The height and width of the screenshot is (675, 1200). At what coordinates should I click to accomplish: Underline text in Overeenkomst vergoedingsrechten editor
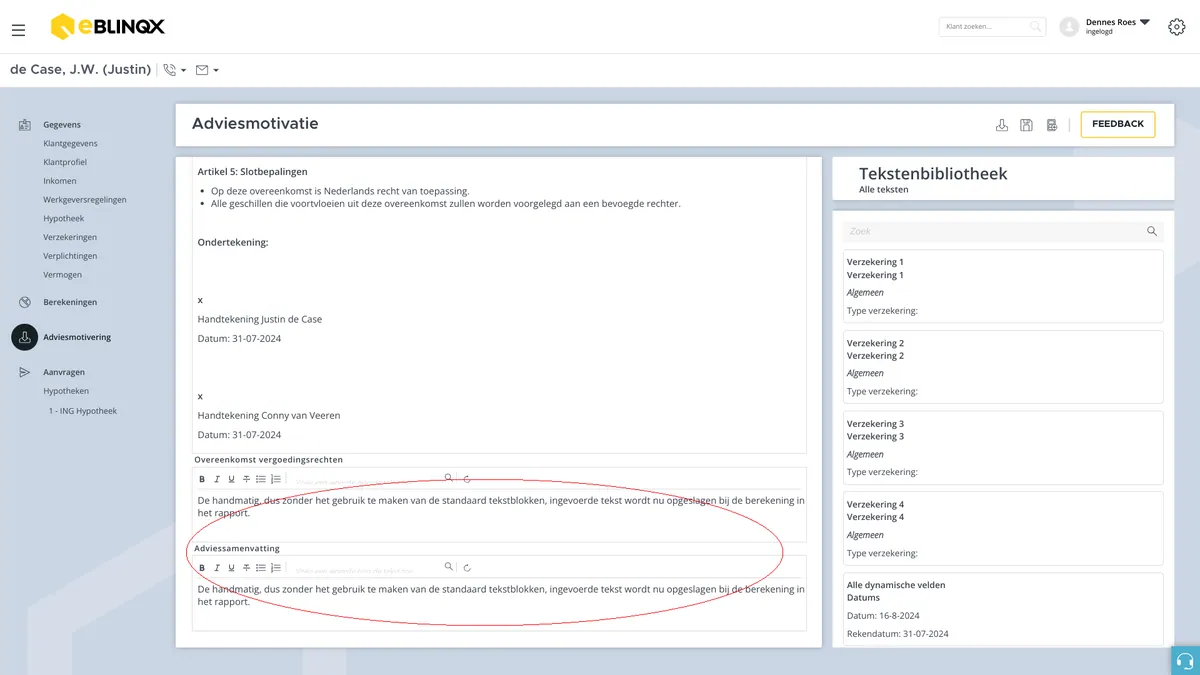click(x=231, y=480)
